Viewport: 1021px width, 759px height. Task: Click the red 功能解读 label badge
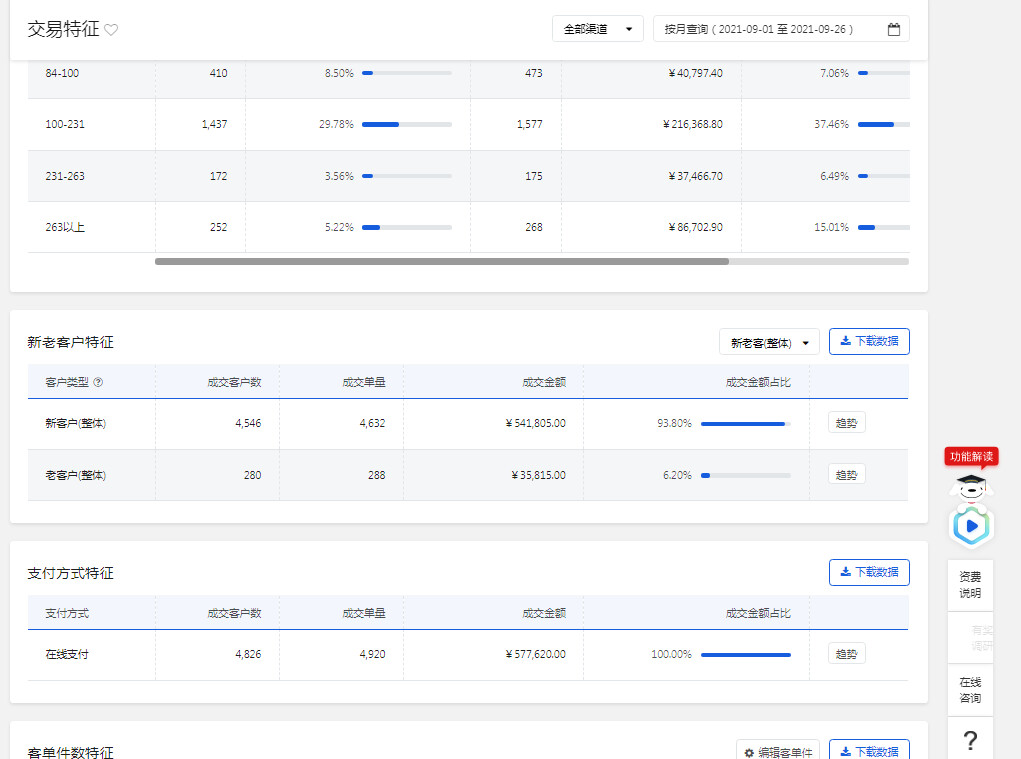tap(971, 456)
